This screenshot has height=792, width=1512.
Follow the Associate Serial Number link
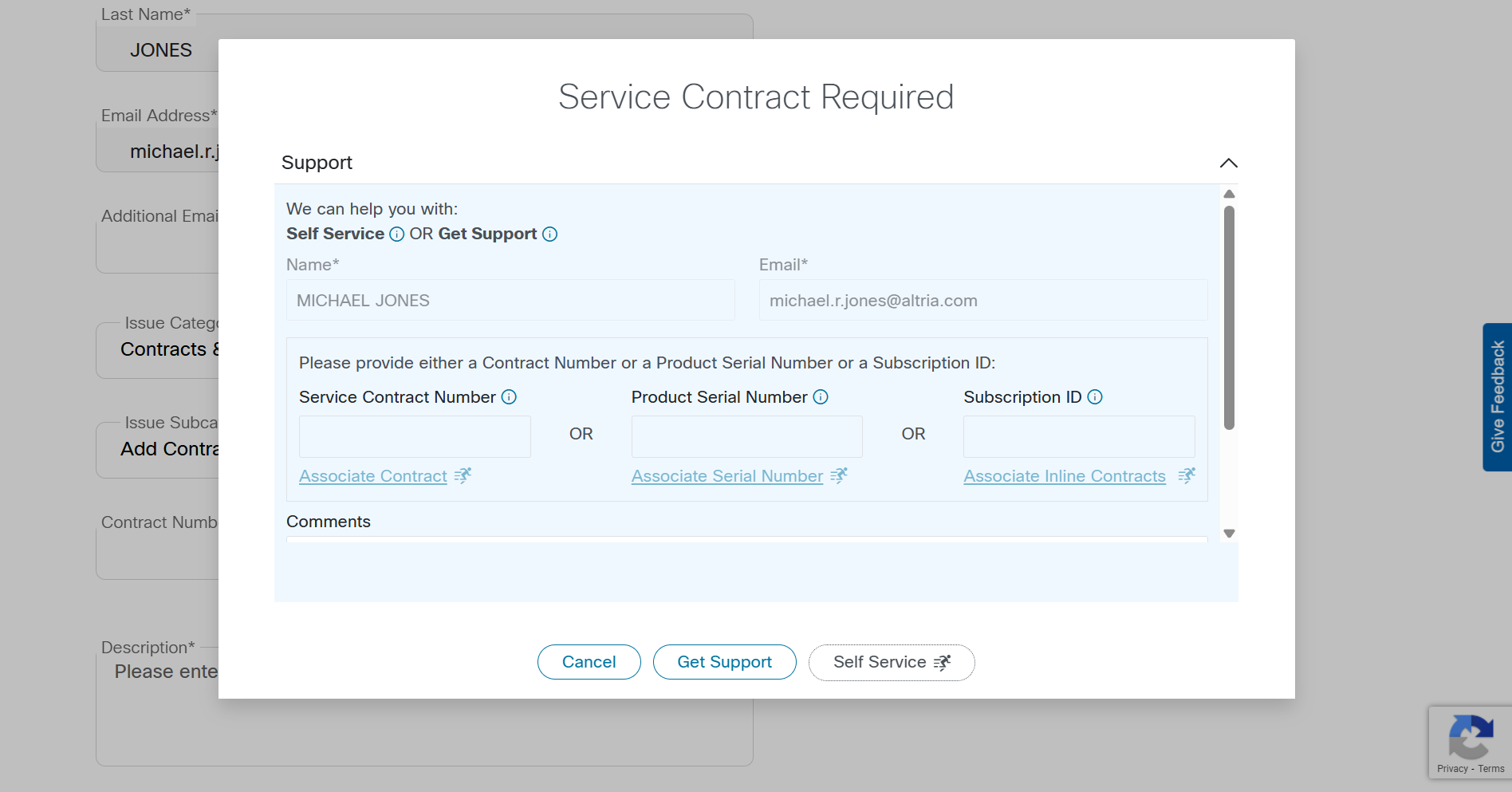726,476
